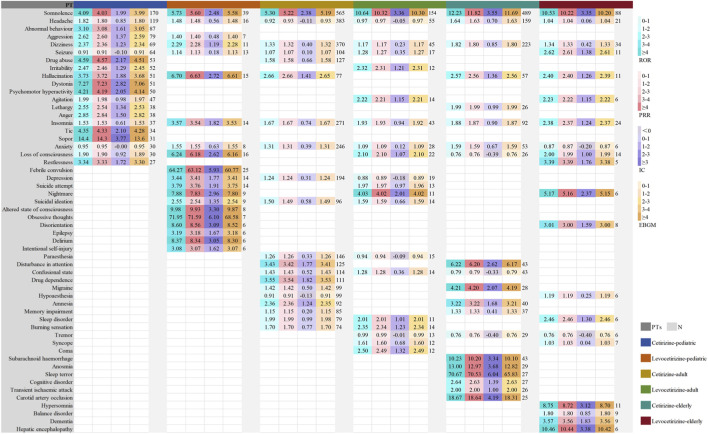This screenshot has width=708, height=434.
Task: Click the Dystonia row label
Action: (62, 84)
